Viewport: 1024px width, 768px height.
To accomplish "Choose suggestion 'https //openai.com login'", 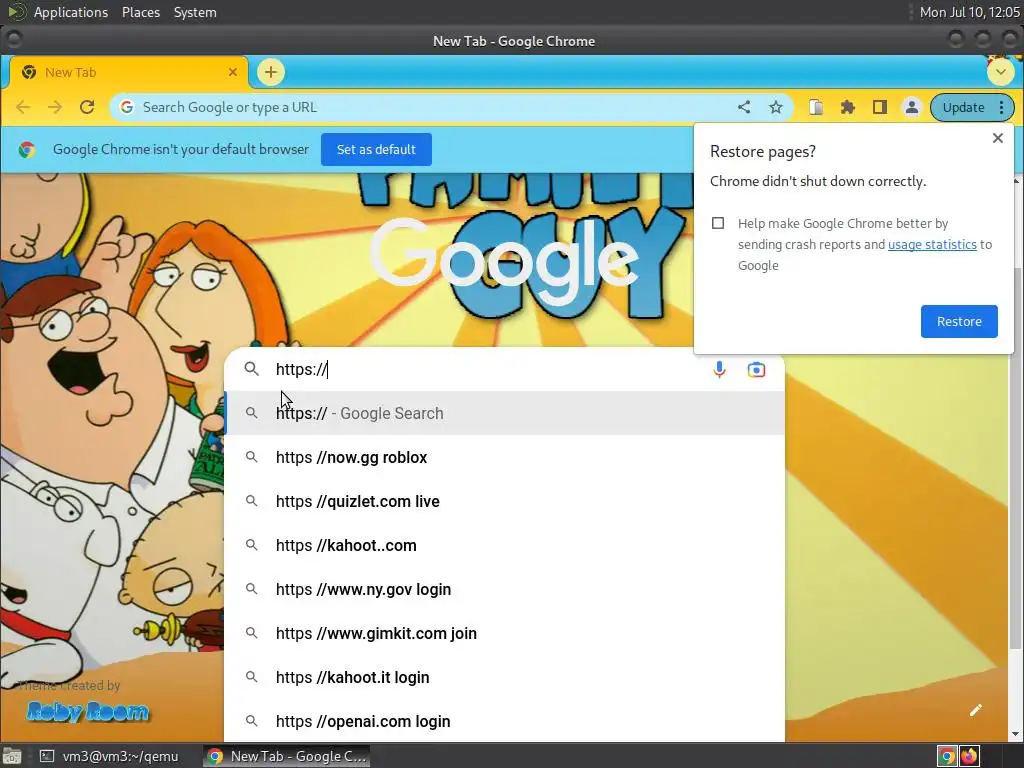I will coord(504,721).
